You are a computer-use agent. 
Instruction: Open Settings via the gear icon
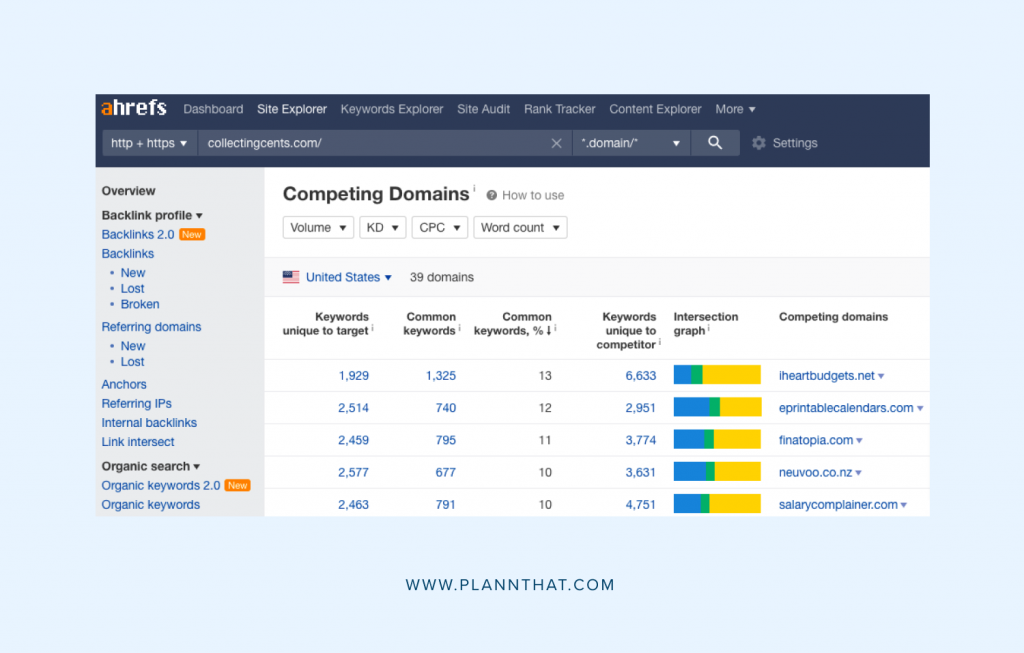coord(758,143)
